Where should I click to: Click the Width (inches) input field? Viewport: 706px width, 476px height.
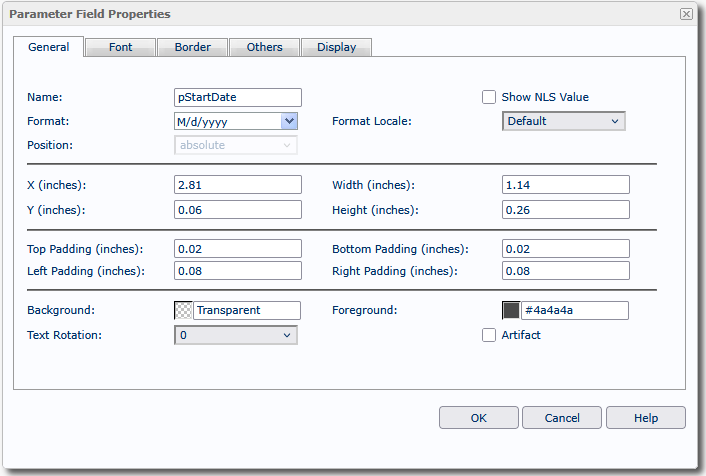coord(565,184)
